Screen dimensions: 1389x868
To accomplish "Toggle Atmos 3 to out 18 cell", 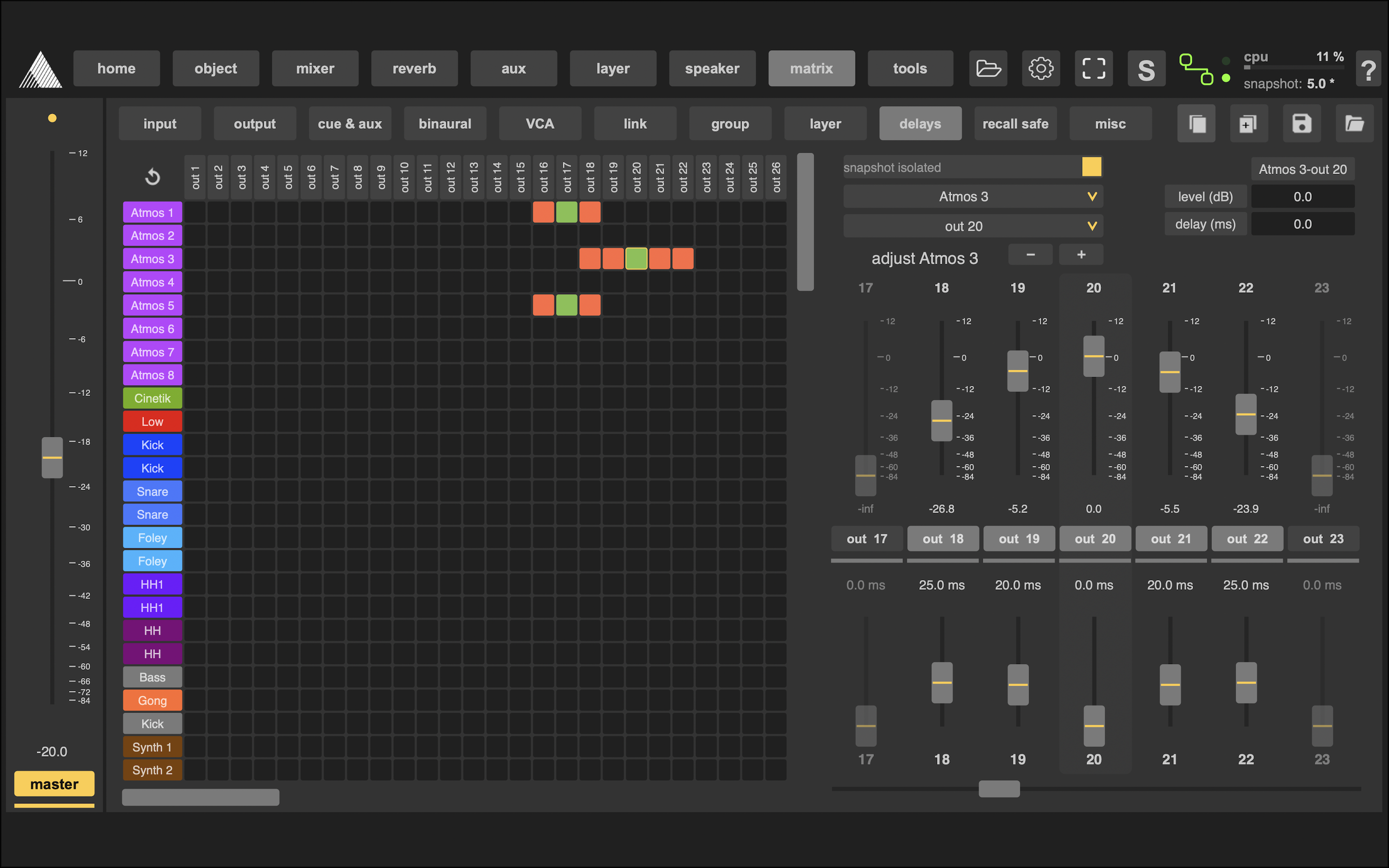I will pyautogui.click(x=590, y=259).
